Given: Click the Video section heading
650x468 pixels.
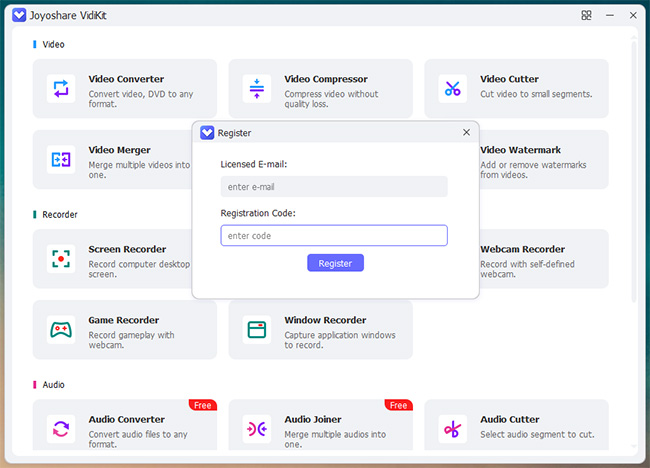Looking at the screenshot, I should pyautogui.click(x=53, y=44).
